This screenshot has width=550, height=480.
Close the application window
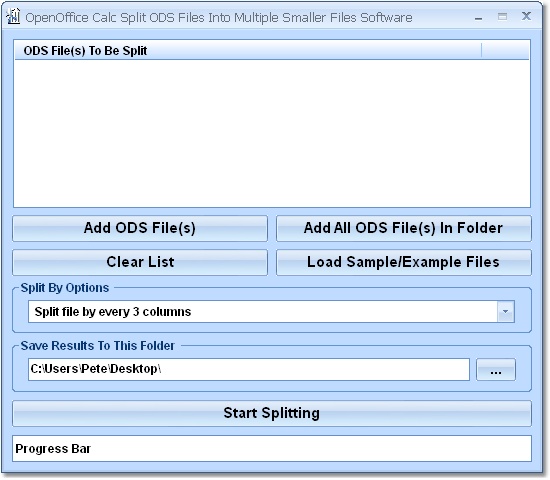tap(526, 16)
